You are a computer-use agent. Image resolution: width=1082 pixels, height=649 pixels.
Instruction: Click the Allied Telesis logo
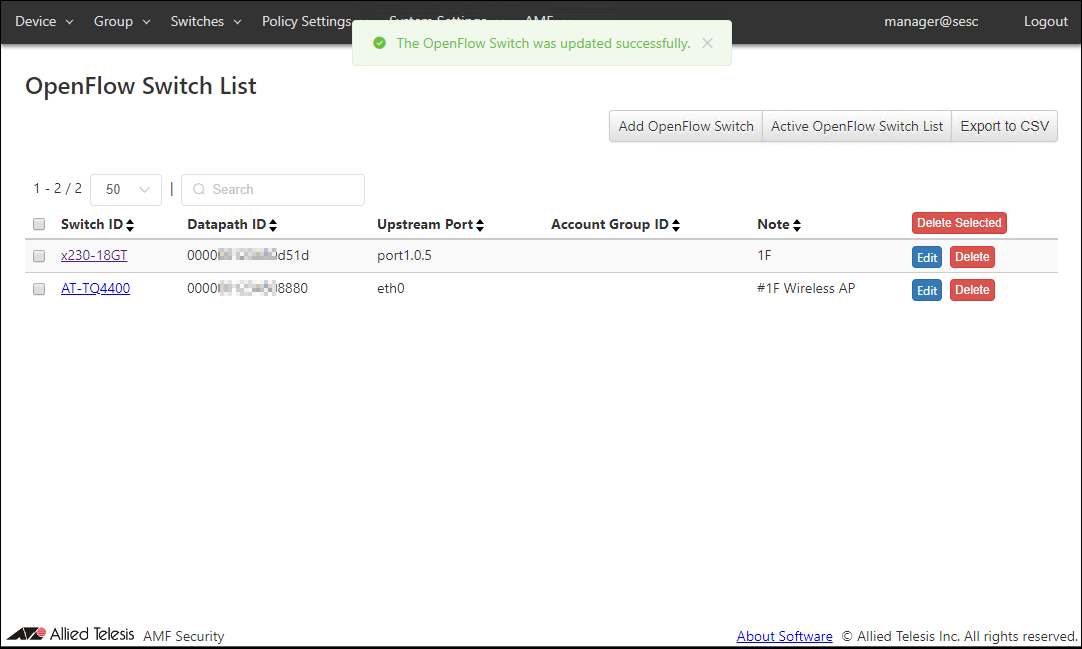point(70,635)
